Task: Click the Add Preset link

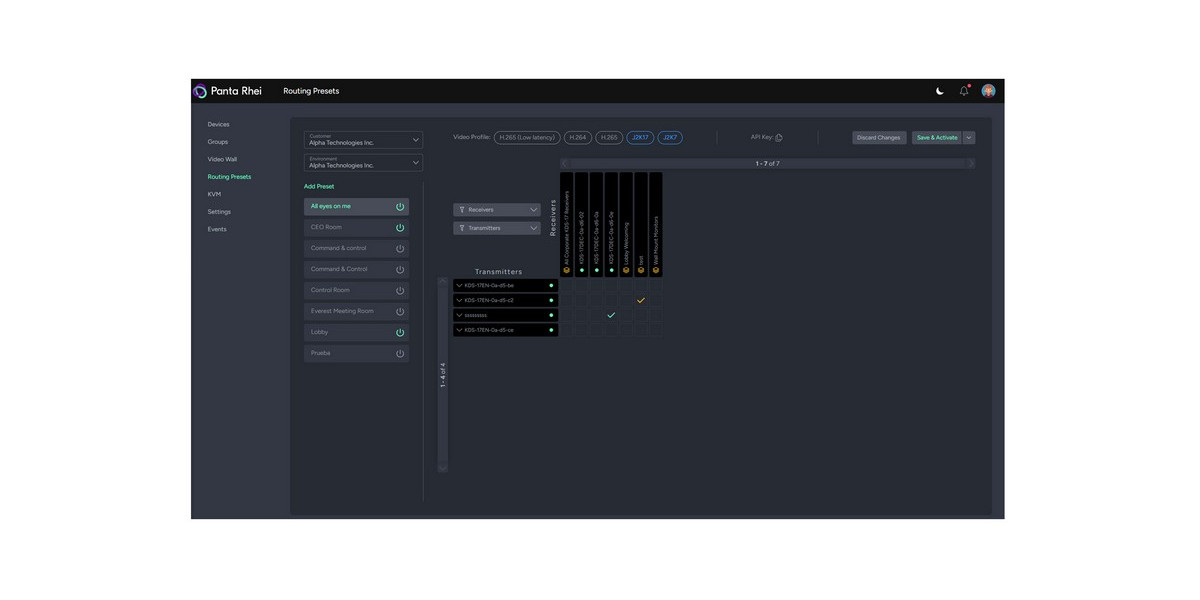Action: pos(319,187)
